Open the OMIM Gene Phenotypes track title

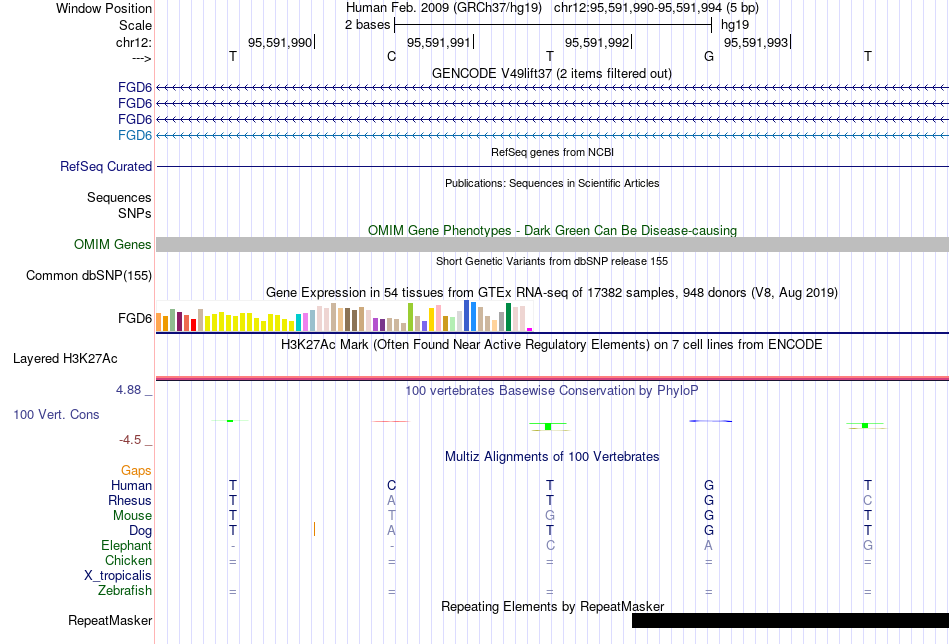(x=552, y=230)
